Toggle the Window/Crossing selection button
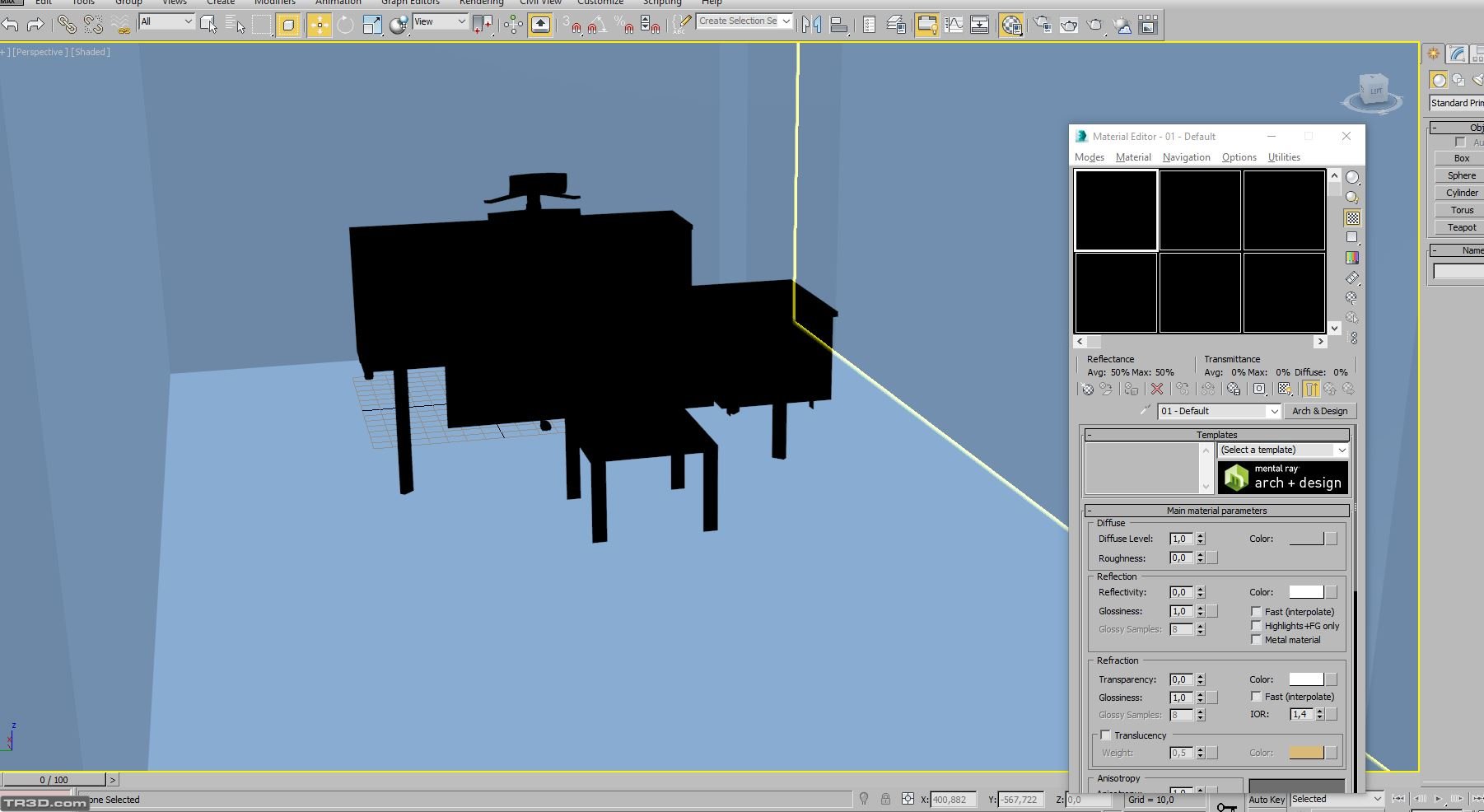 288,26
